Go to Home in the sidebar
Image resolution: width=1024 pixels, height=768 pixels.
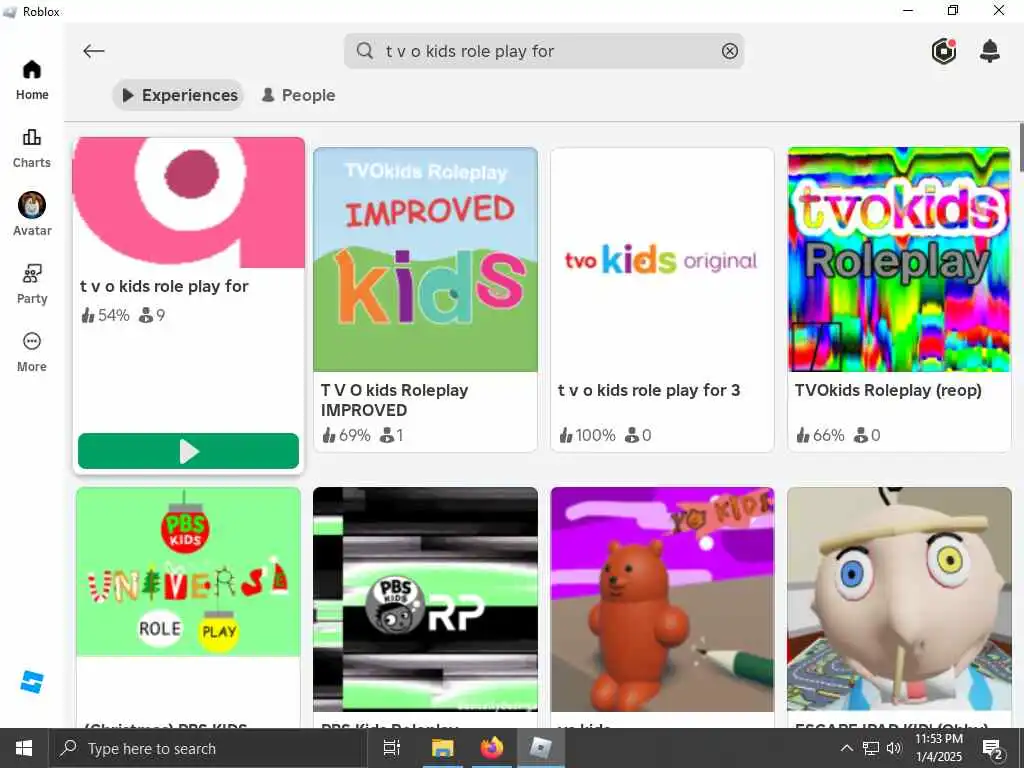[31, 80]
